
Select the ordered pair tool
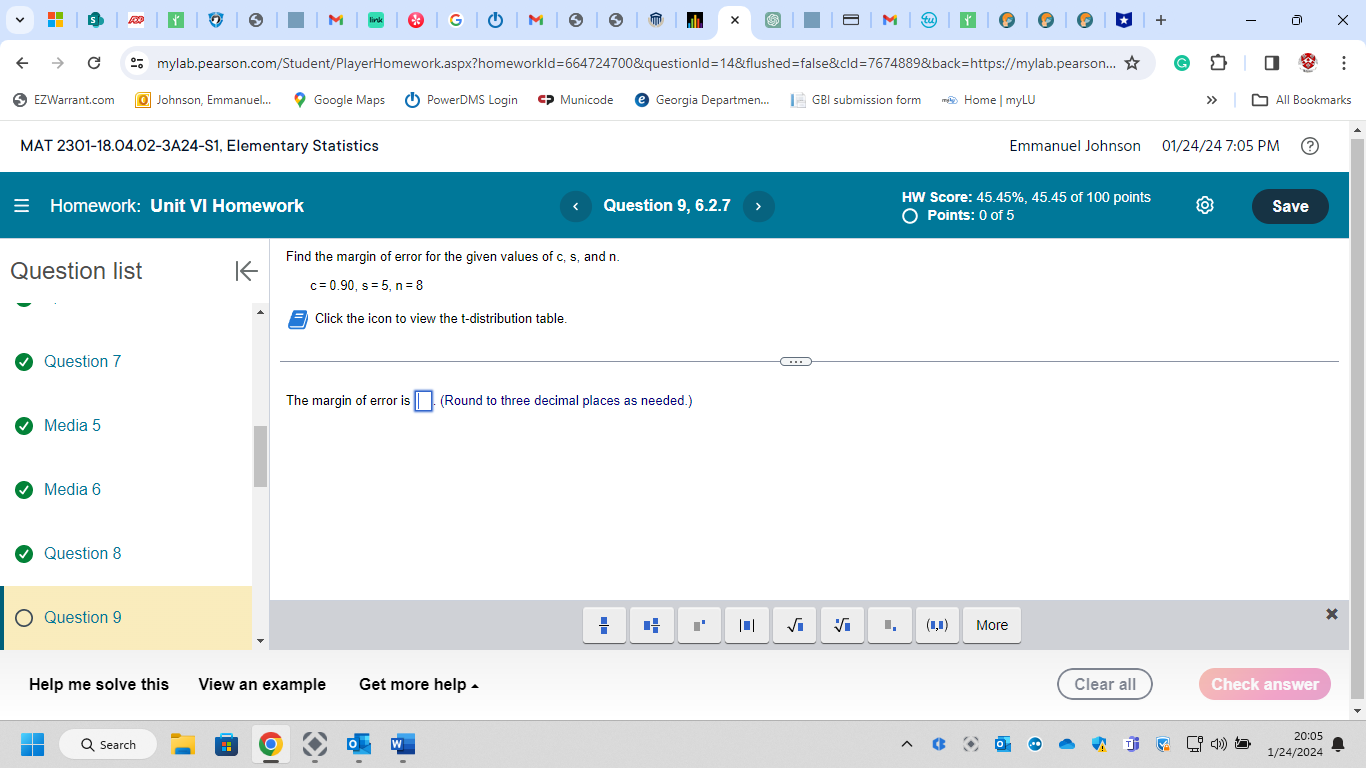point(937,625)
